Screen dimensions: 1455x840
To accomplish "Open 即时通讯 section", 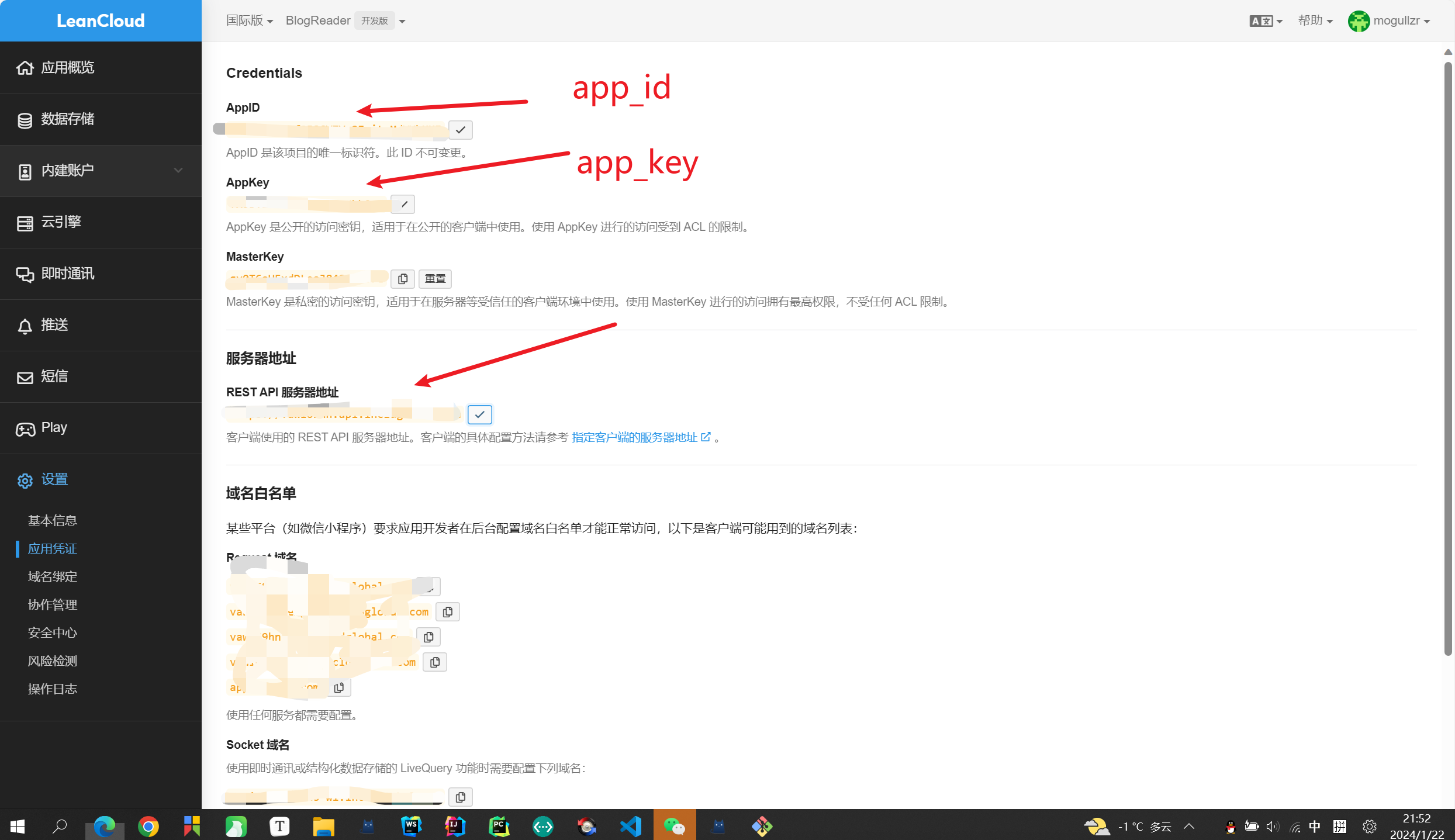I will point(101,274).
